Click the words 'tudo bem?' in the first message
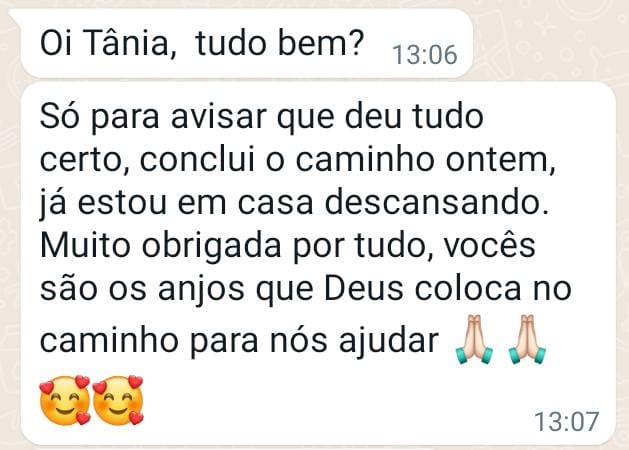The height and width of the screenshot is (450, 629). pyautogui.click(x=280, y=42)
